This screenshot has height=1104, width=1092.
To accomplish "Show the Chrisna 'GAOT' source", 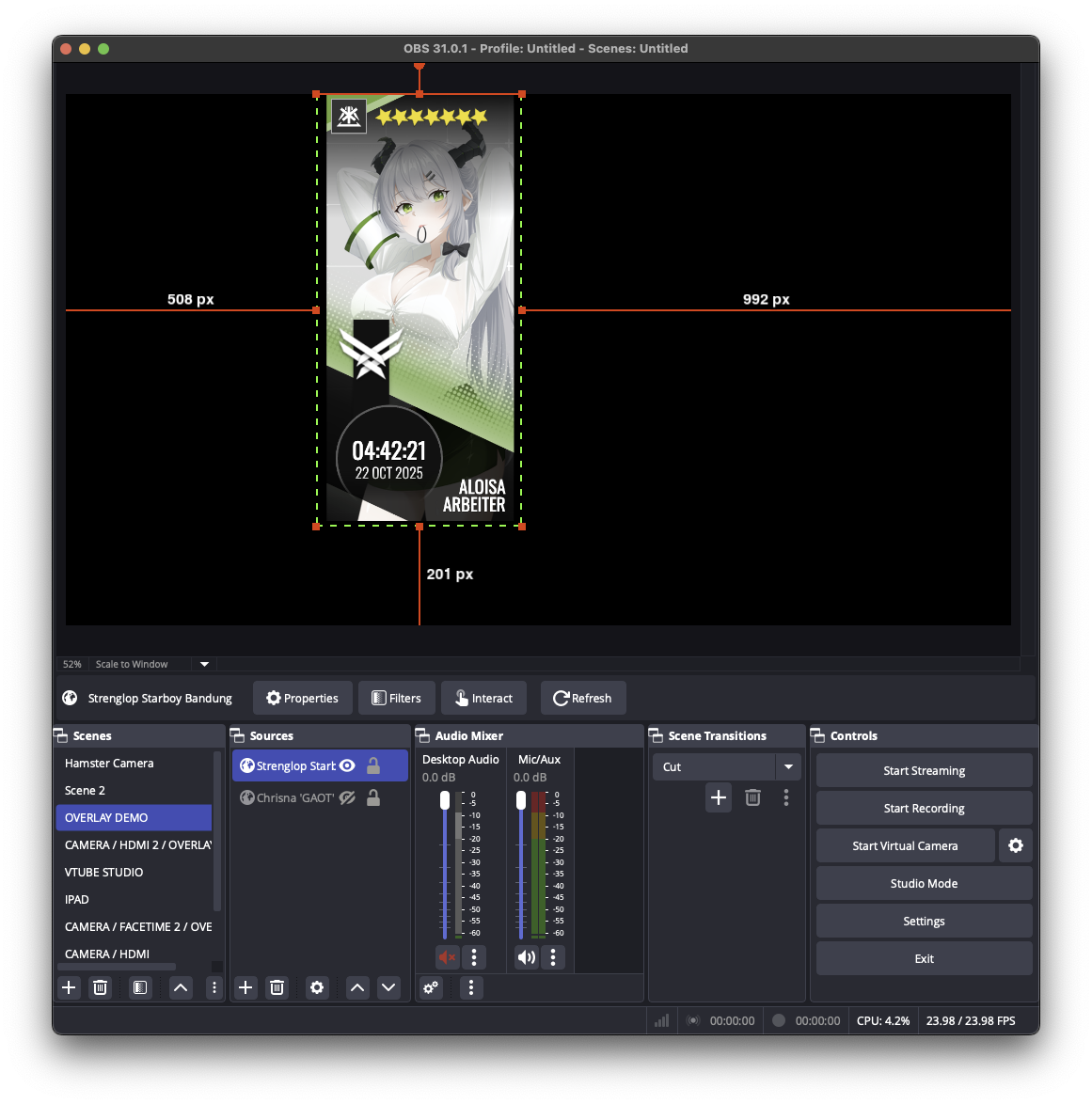I will click(x=347, y=797).
